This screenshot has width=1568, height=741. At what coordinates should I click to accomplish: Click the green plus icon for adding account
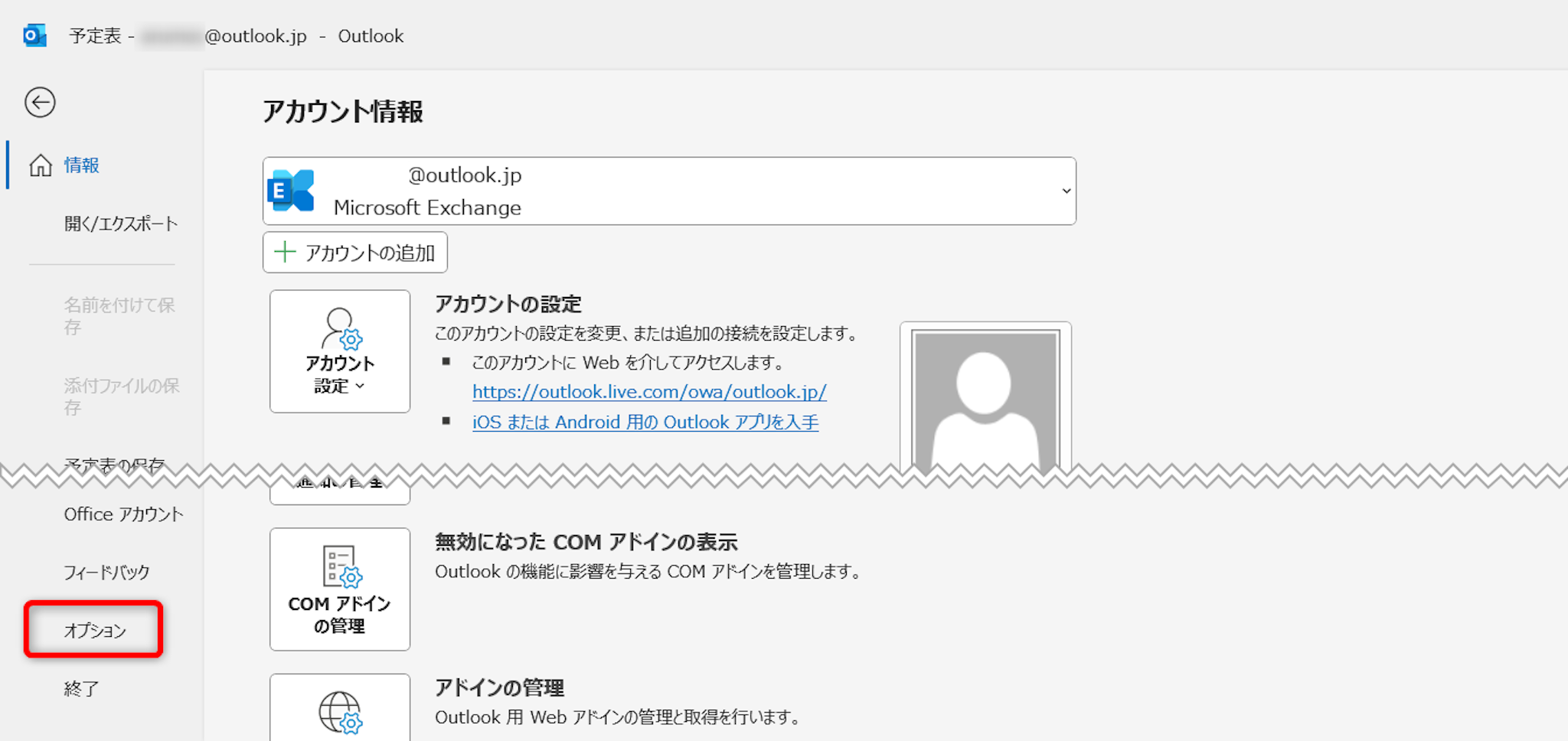click(285, 253)
